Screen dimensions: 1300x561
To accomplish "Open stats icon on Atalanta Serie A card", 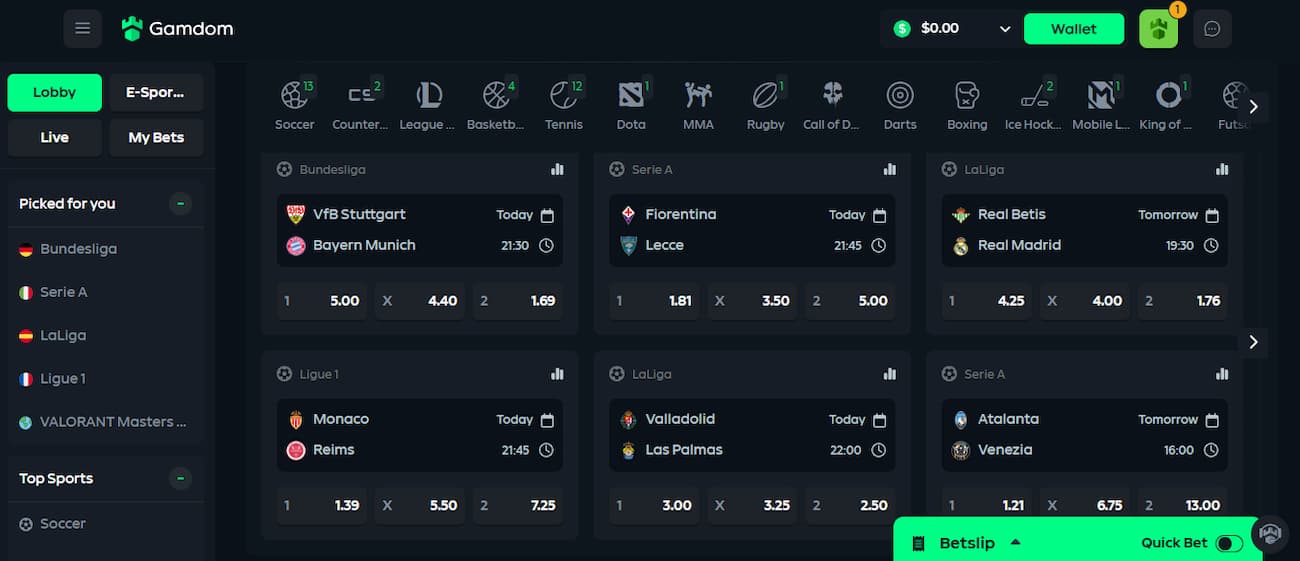I will coord(1222,374).
